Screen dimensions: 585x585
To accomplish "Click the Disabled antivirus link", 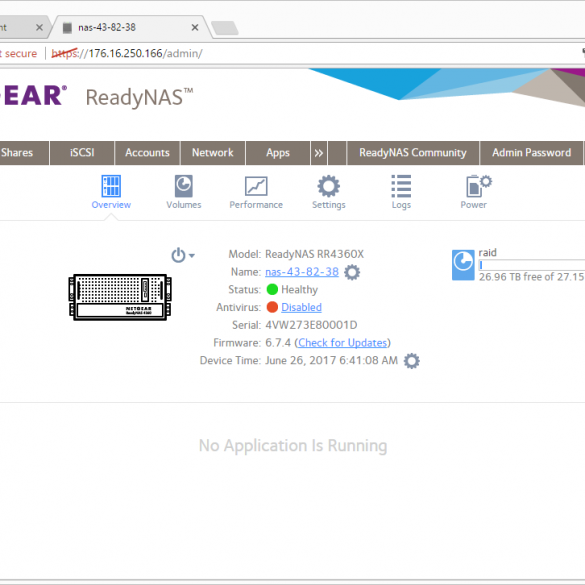I will pos(301,307).
